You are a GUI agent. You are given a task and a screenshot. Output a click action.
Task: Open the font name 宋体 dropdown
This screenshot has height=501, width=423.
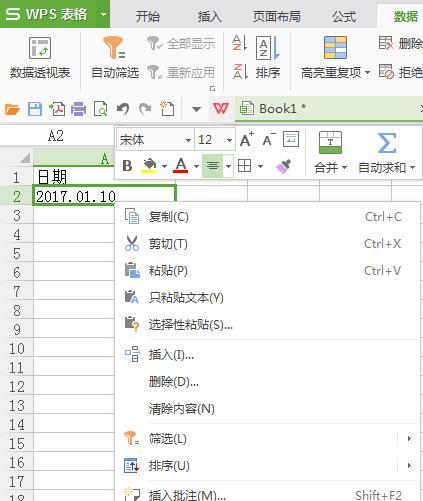pyautogui.click(x=188, y=140)
